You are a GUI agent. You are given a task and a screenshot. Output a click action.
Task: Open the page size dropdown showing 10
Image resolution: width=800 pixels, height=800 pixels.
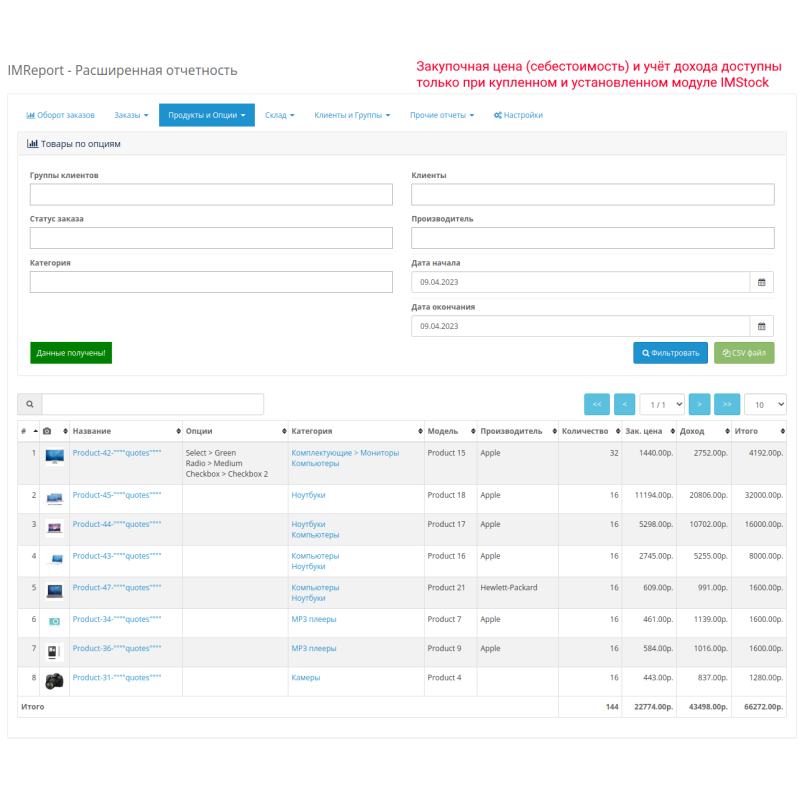pos(765,404)
